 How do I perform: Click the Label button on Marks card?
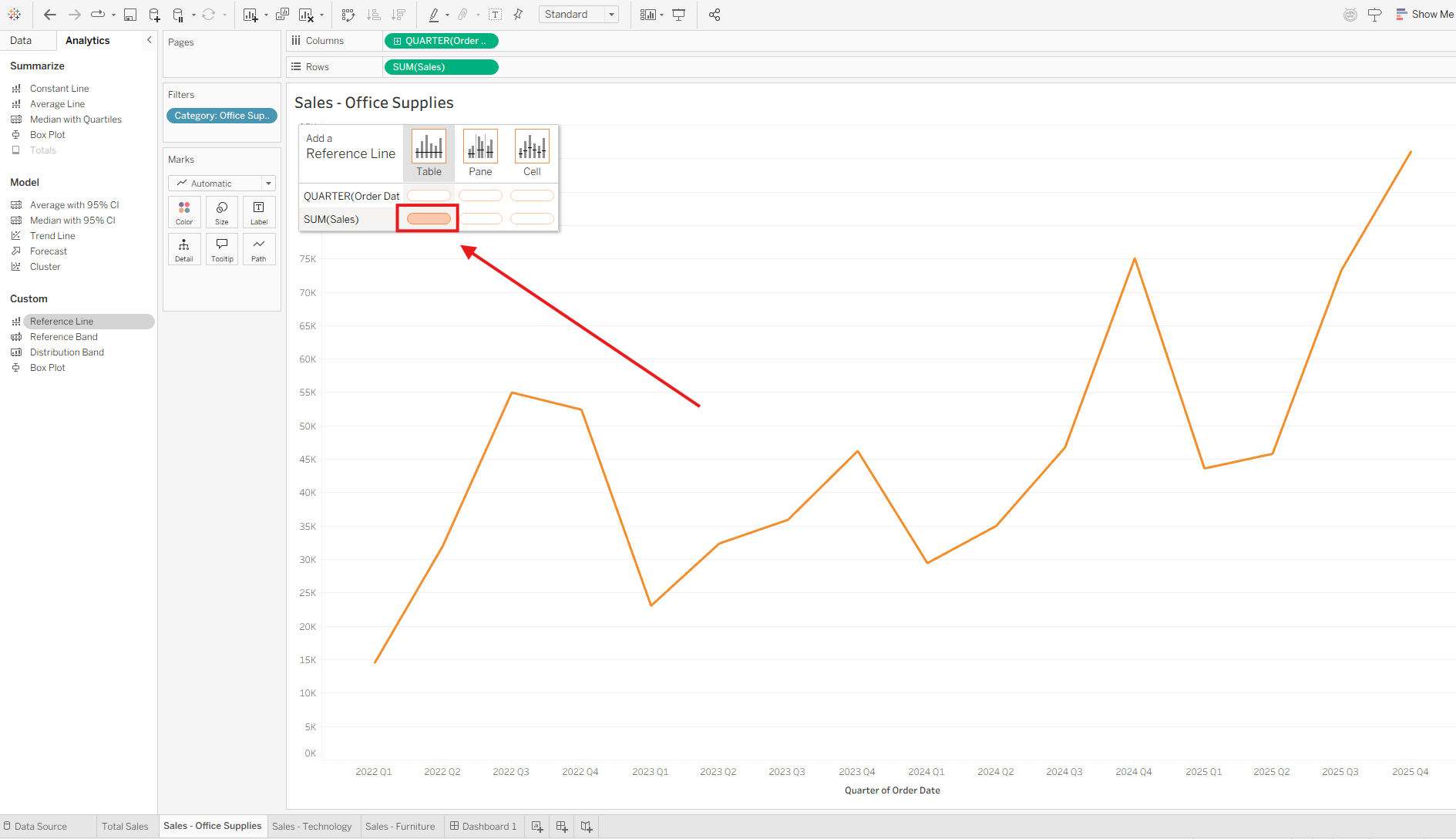pyautogui.click(x=259, y=212)
